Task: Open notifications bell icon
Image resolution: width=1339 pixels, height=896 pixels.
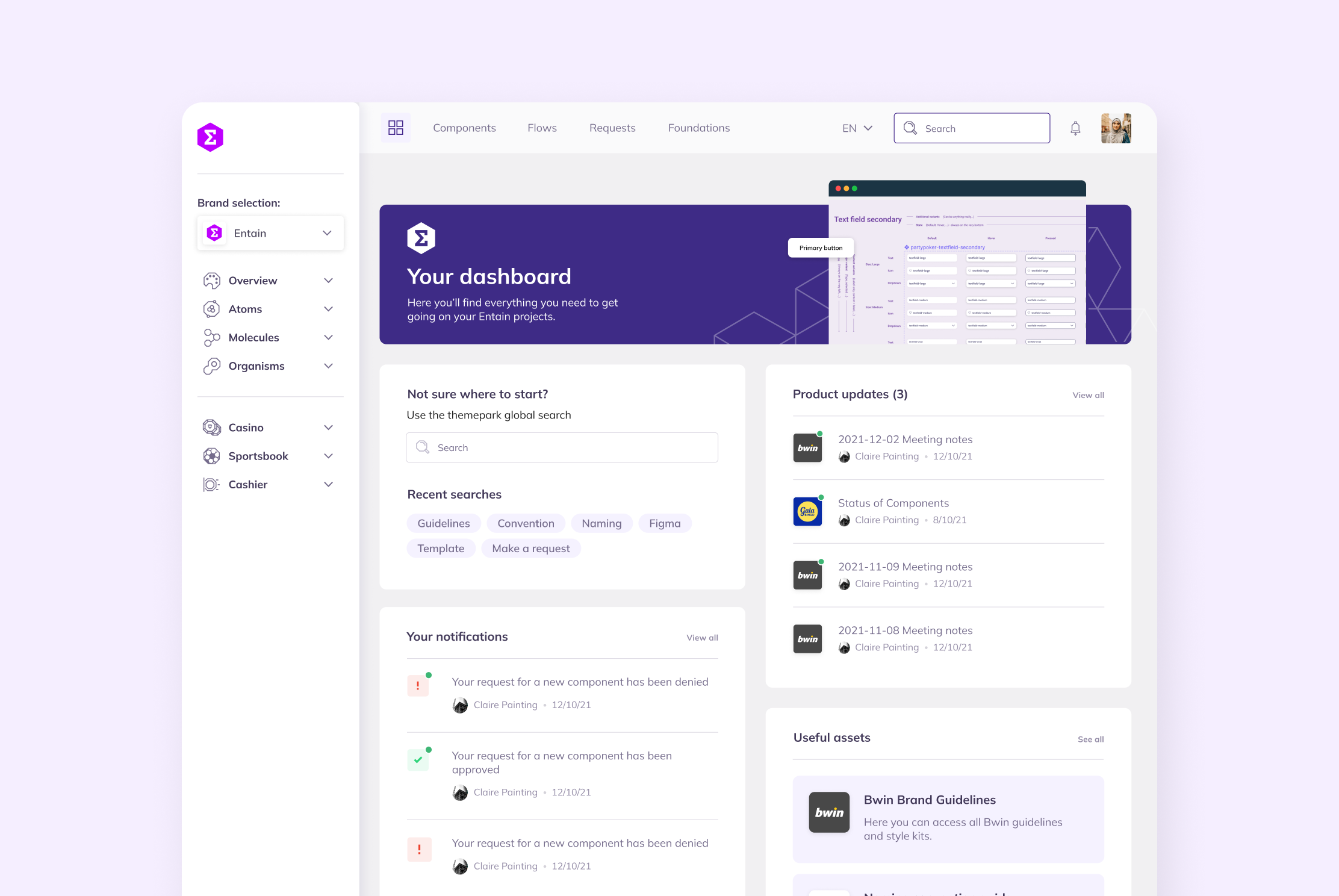Action: point(1075,128)
